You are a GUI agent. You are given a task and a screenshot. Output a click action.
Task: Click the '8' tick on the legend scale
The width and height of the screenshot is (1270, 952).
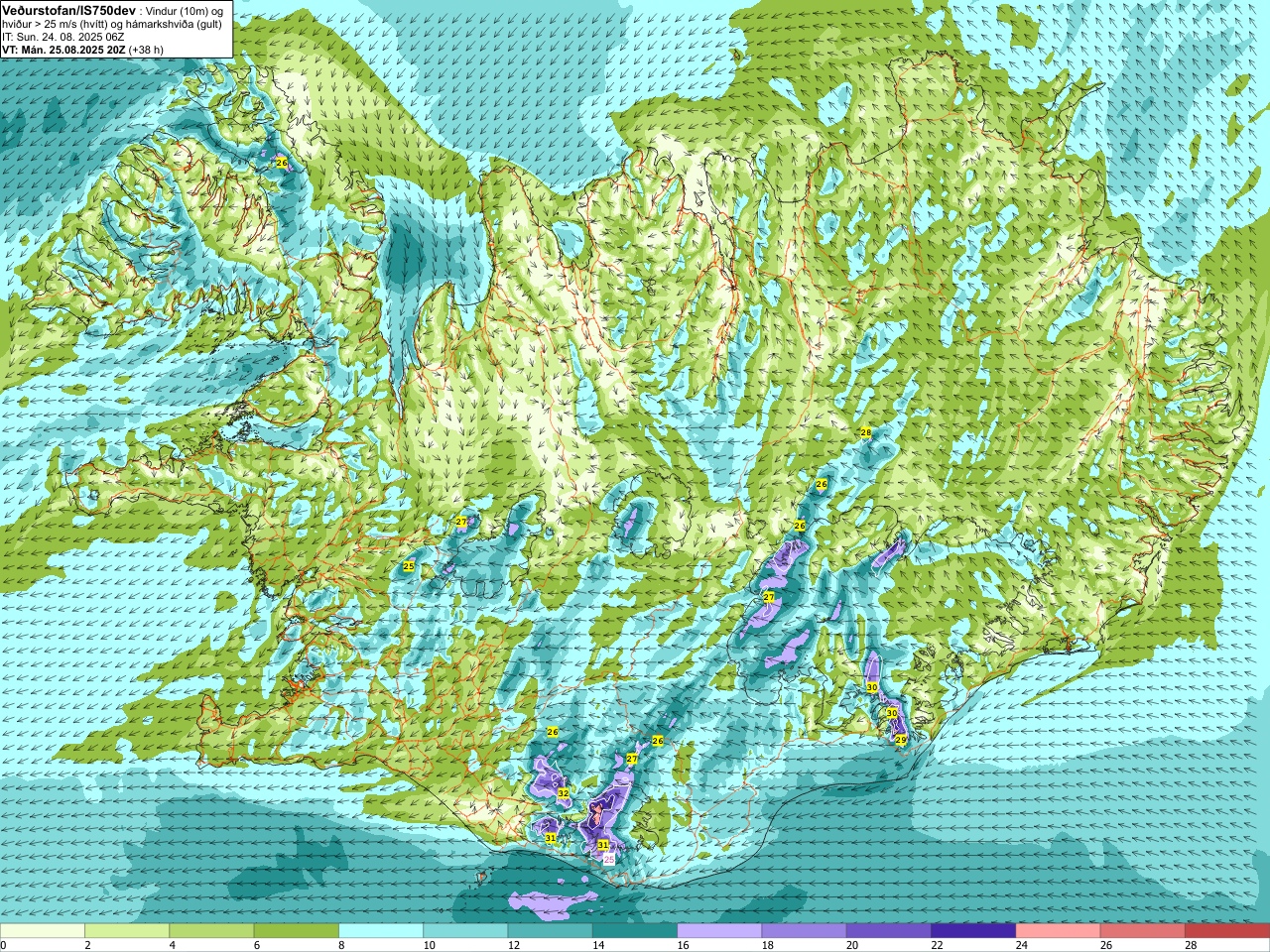[x=342, y=945]
